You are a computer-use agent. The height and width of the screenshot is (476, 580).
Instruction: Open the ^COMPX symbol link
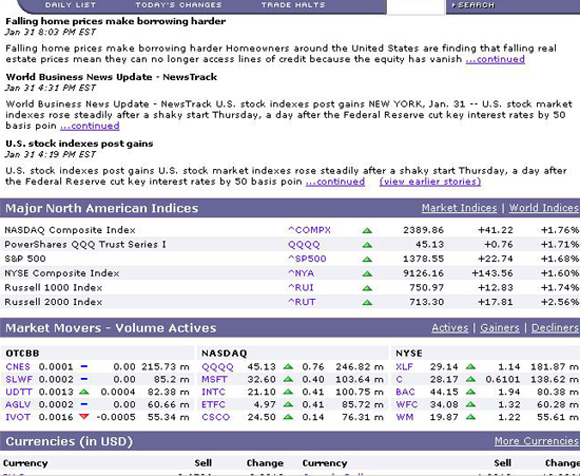pyautogui.click(x=309, y=230)
